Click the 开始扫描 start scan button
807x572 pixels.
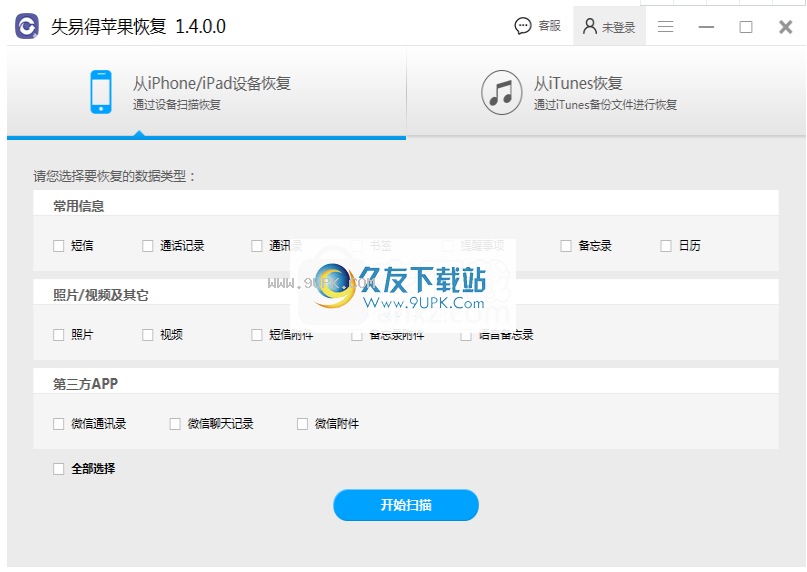tap(406, 505)
